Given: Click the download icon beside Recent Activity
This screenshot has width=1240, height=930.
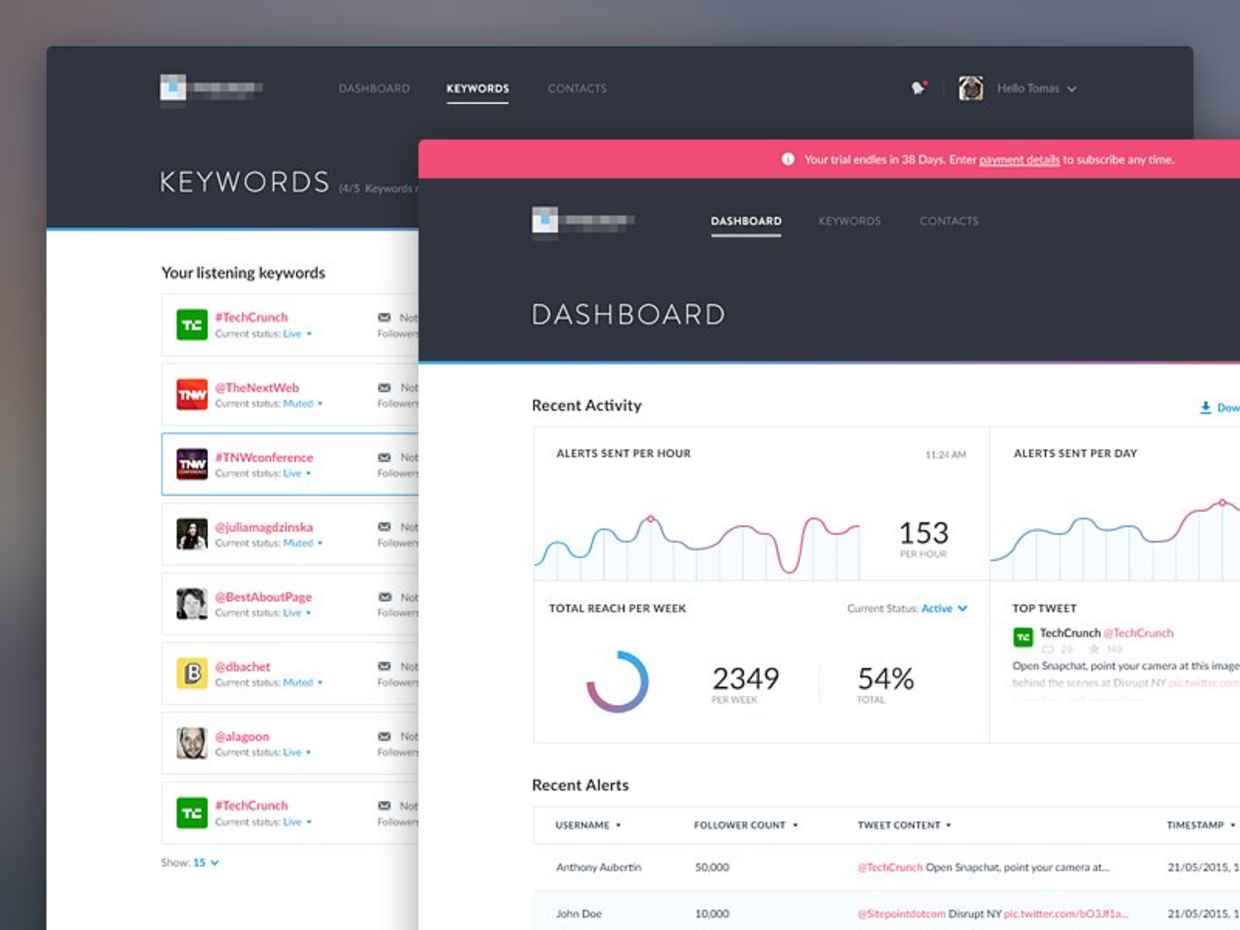Looking at the screenshot, I should [1205, 408].
